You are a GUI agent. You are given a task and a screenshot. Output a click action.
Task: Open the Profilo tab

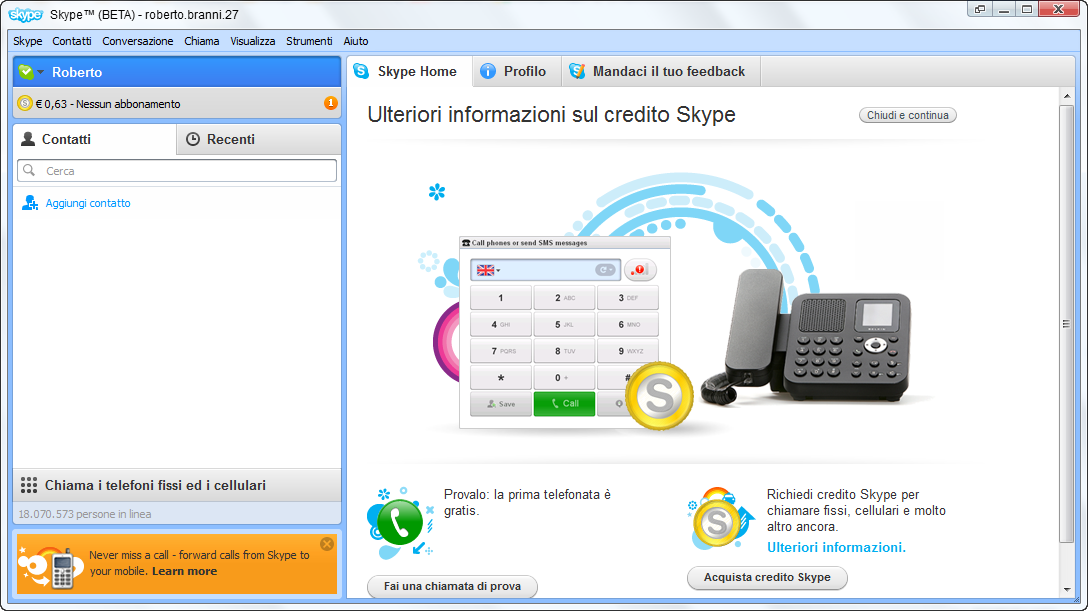(x=517, y=71)
